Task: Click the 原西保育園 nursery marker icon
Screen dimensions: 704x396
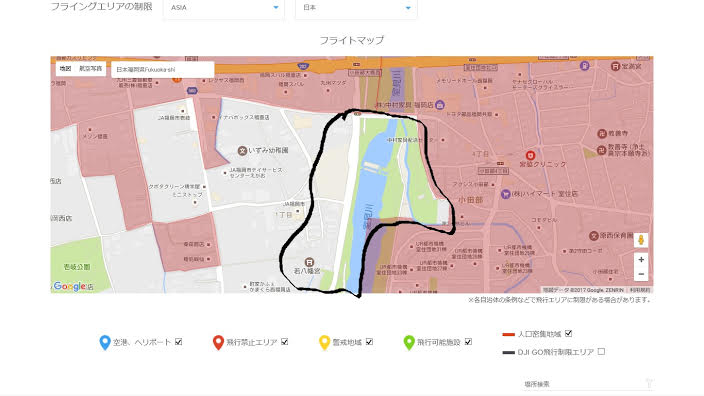Action: (x=594, y=236)
